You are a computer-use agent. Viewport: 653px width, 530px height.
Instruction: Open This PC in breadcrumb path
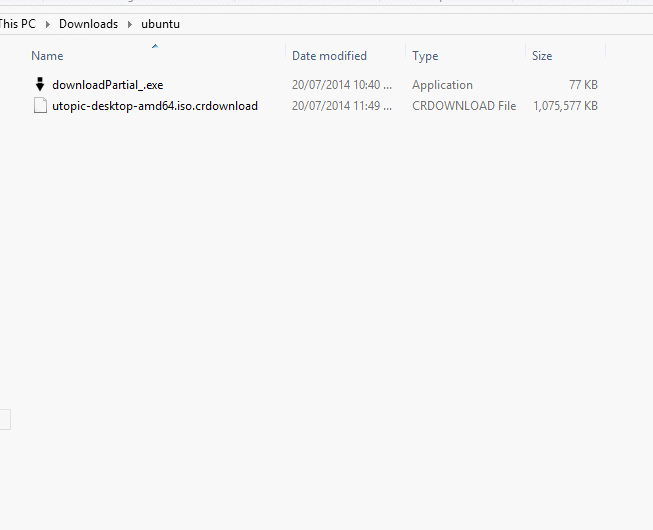(18, 24)
